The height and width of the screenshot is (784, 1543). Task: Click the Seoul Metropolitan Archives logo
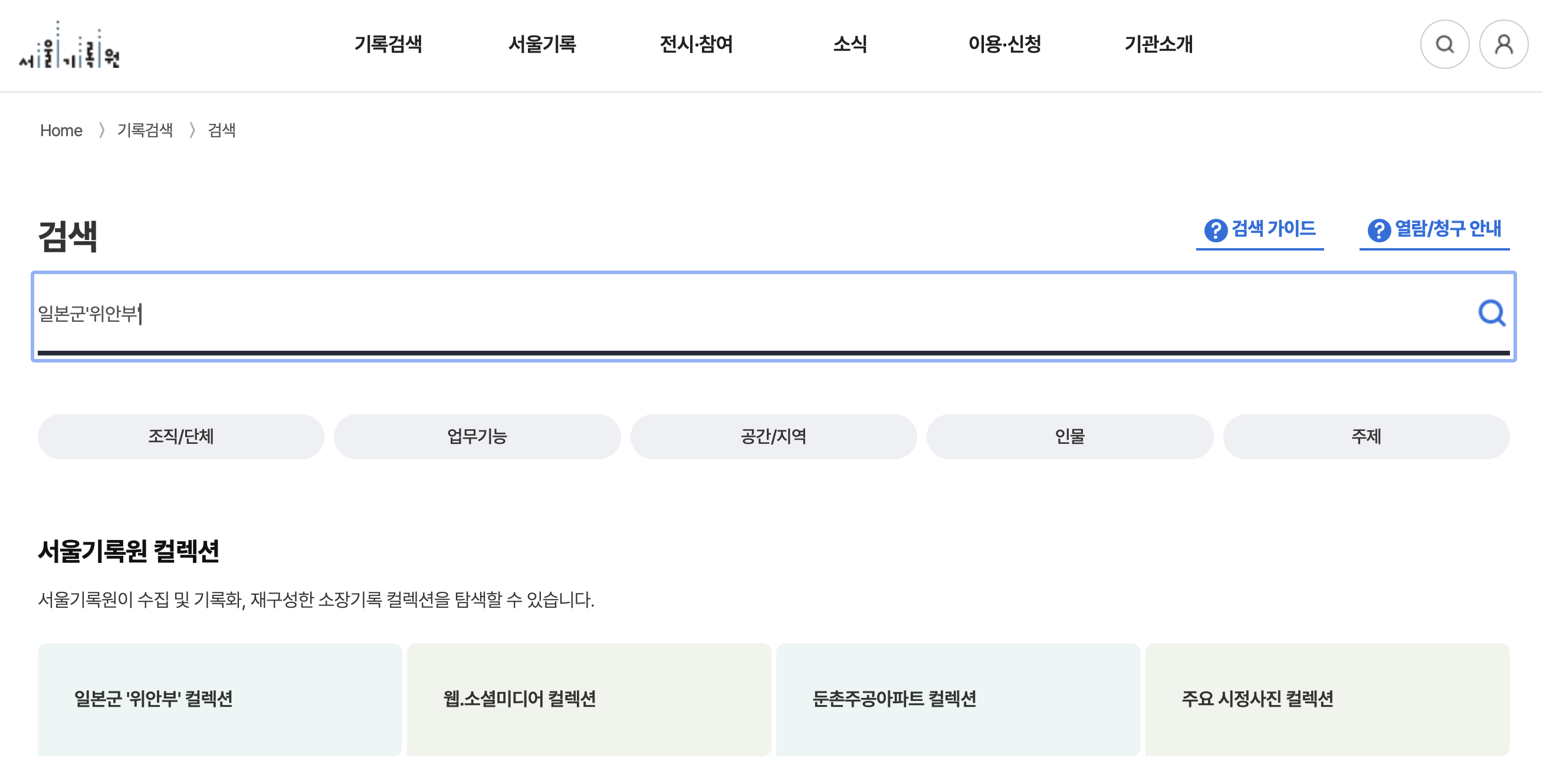[70, 45]
